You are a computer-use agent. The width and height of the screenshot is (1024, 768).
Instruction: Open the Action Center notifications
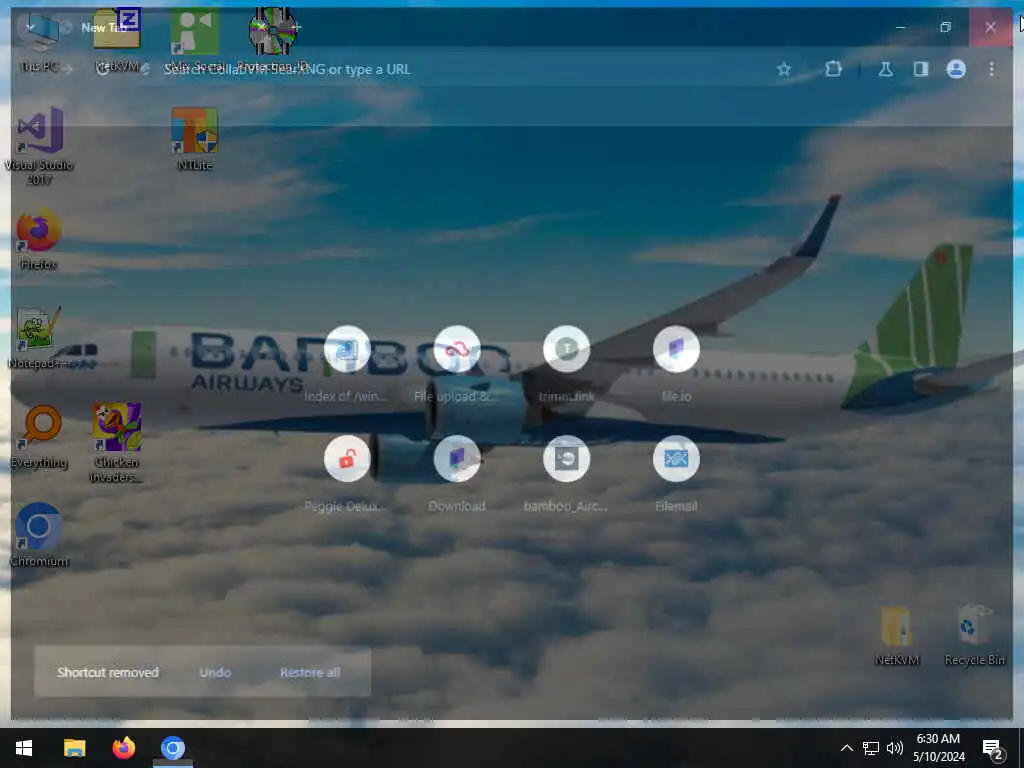pos(992,748)
